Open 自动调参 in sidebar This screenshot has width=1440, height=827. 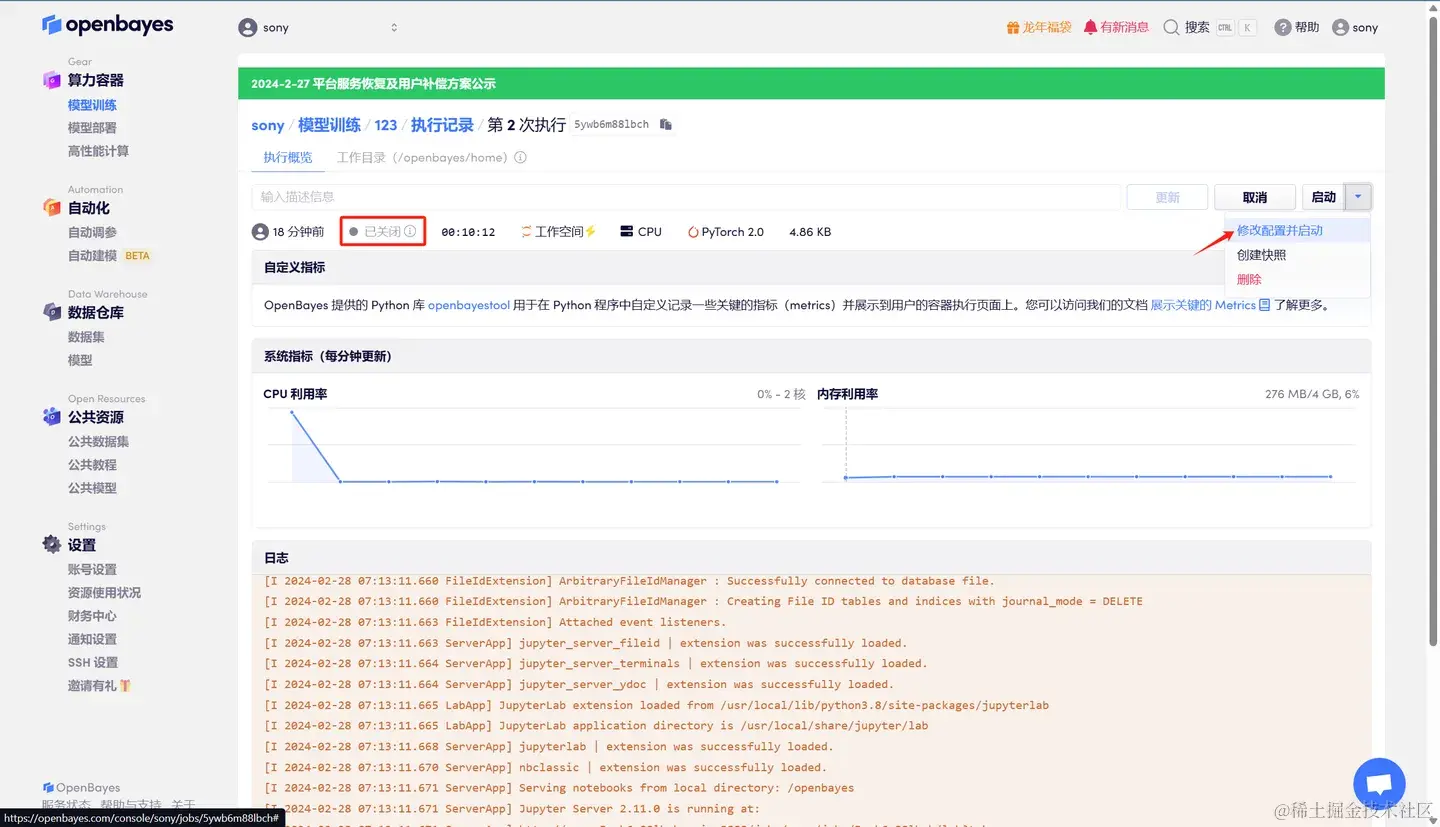click(x=92, y=232)
